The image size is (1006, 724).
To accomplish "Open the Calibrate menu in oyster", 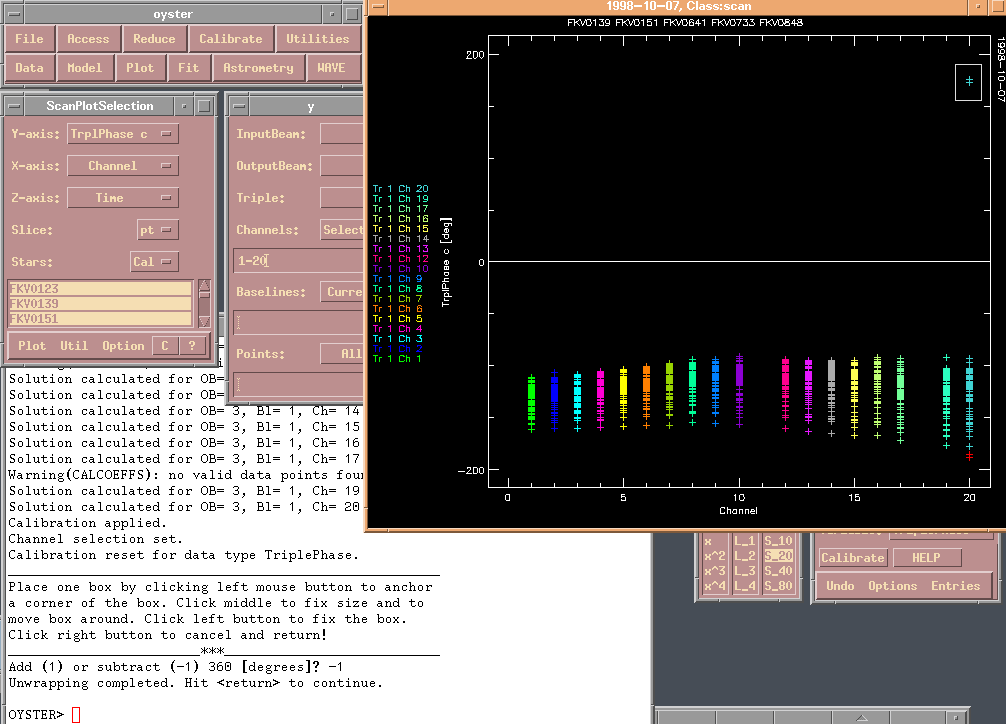I will 230,39.
